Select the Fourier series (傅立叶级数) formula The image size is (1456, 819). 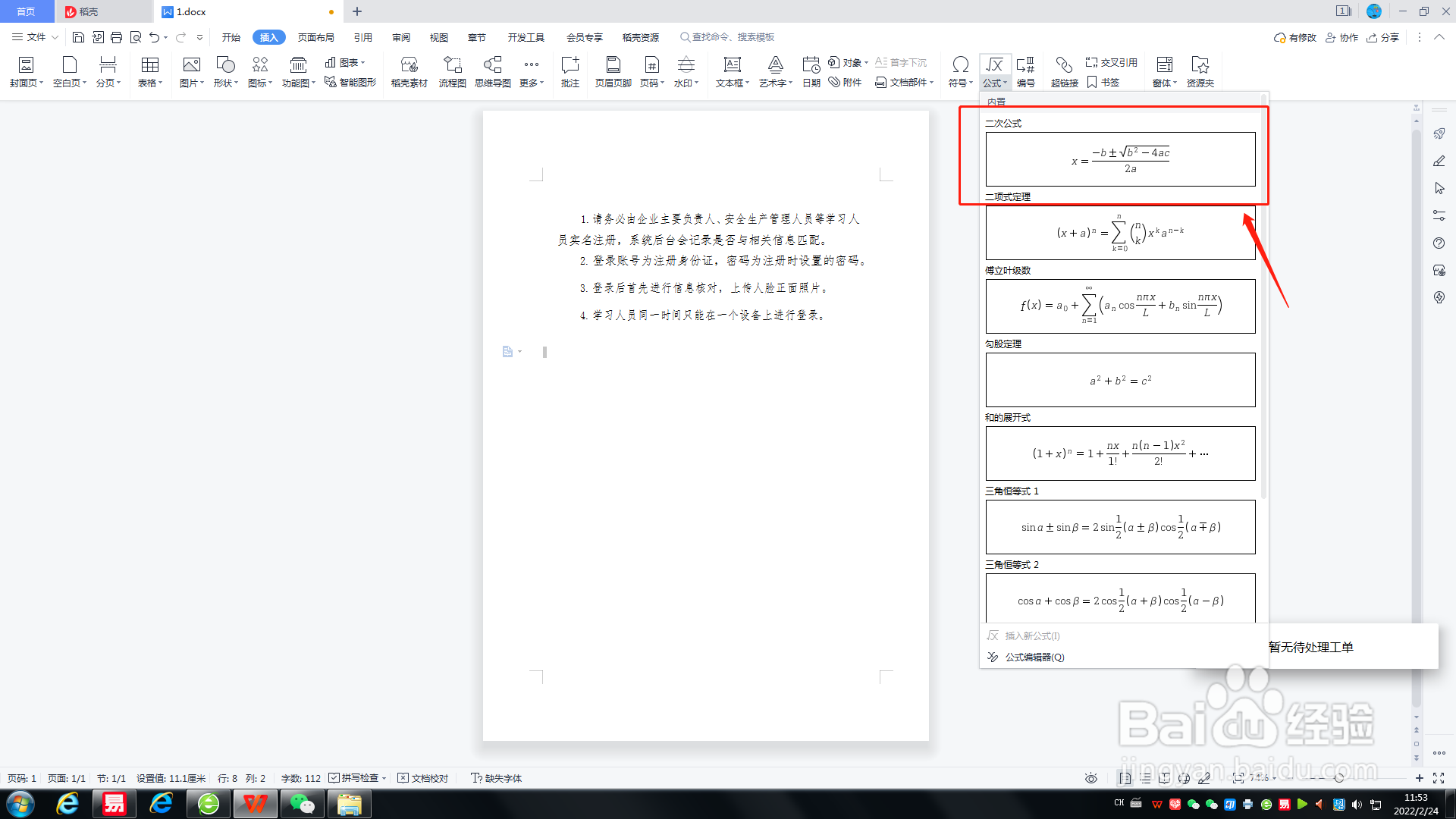click(x=1120, y=306)
